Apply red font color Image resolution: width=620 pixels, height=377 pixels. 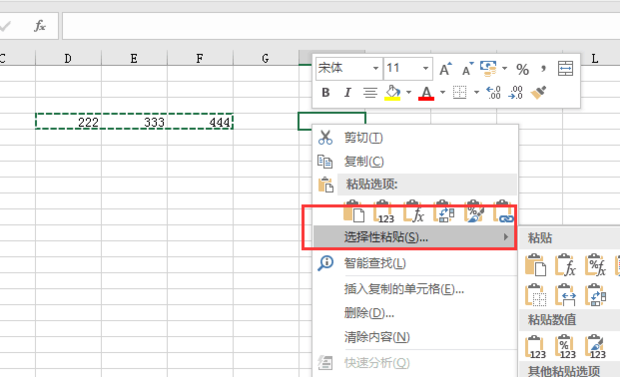pos(426,93)
